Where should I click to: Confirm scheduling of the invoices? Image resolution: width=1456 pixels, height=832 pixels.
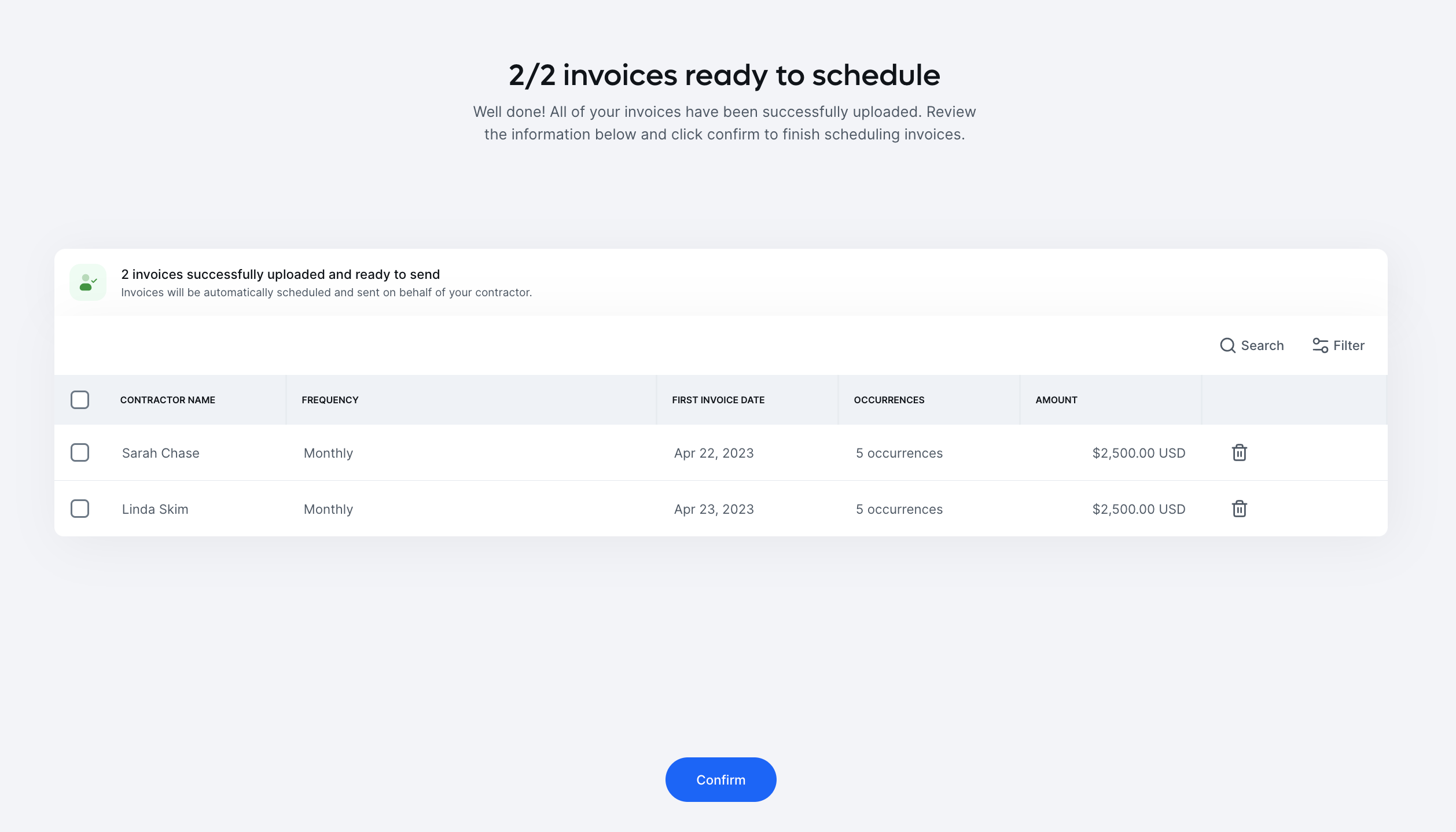(720, 779)
